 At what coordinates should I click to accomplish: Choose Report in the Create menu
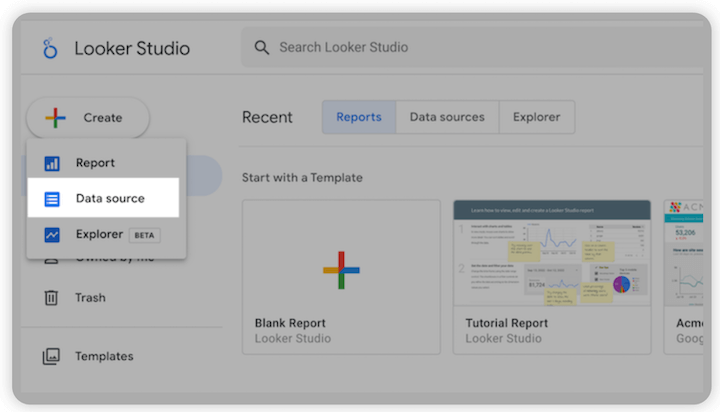[96, 163]
